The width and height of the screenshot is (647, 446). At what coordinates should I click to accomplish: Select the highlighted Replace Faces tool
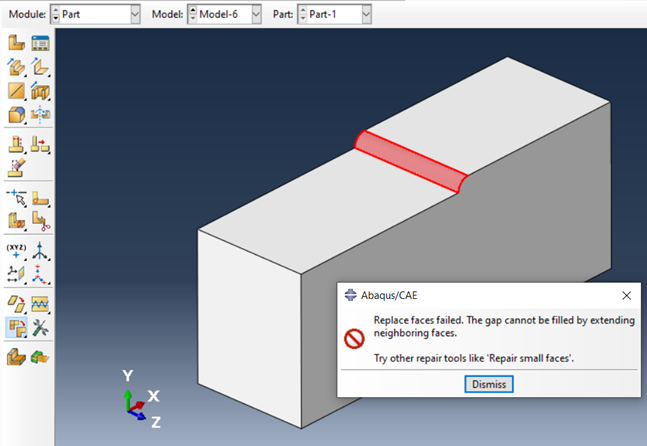[17, 328]
